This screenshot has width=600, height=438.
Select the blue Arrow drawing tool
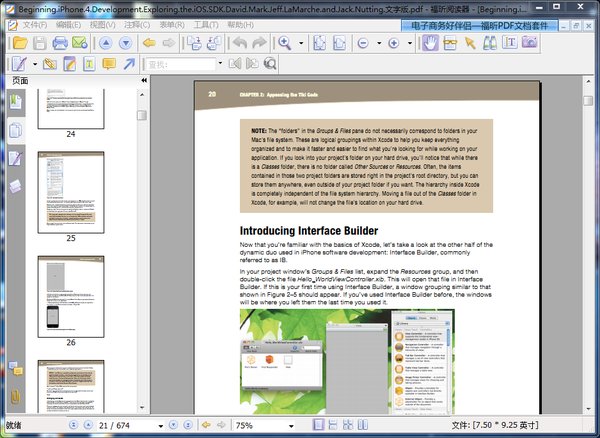[129, 64]
